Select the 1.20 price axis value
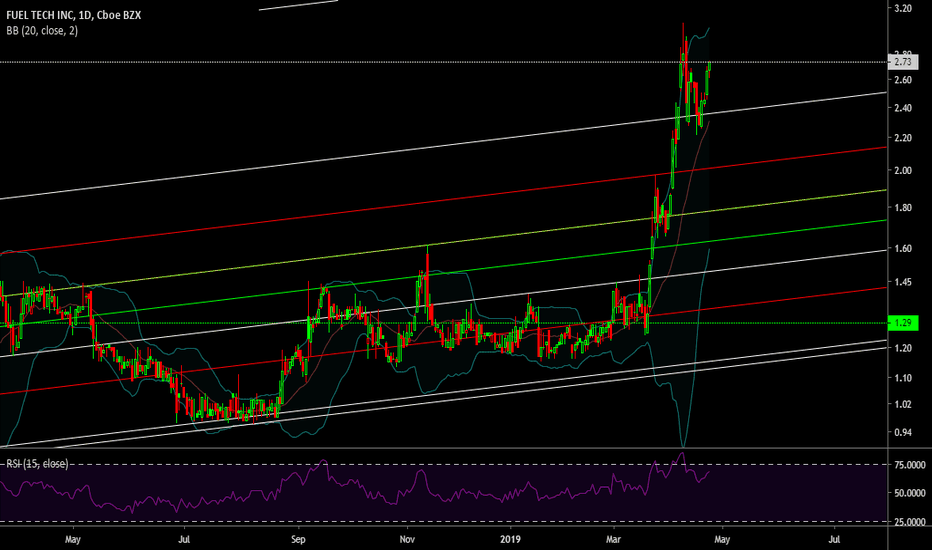The width and height of the screenshot is (932, 550). coord(903,348)
